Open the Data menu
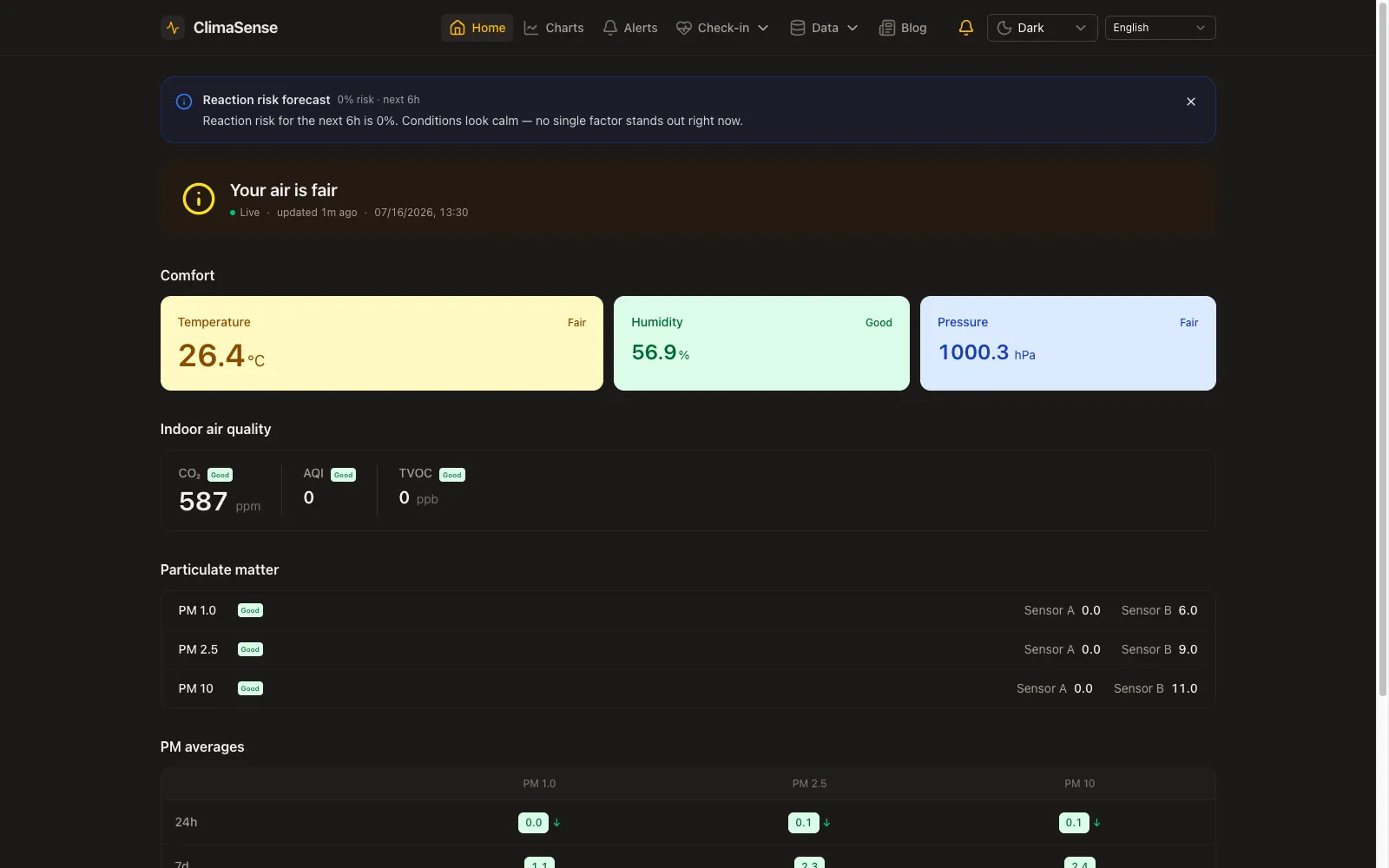Screen dimensions: 1389x868 tap(824, 28)
